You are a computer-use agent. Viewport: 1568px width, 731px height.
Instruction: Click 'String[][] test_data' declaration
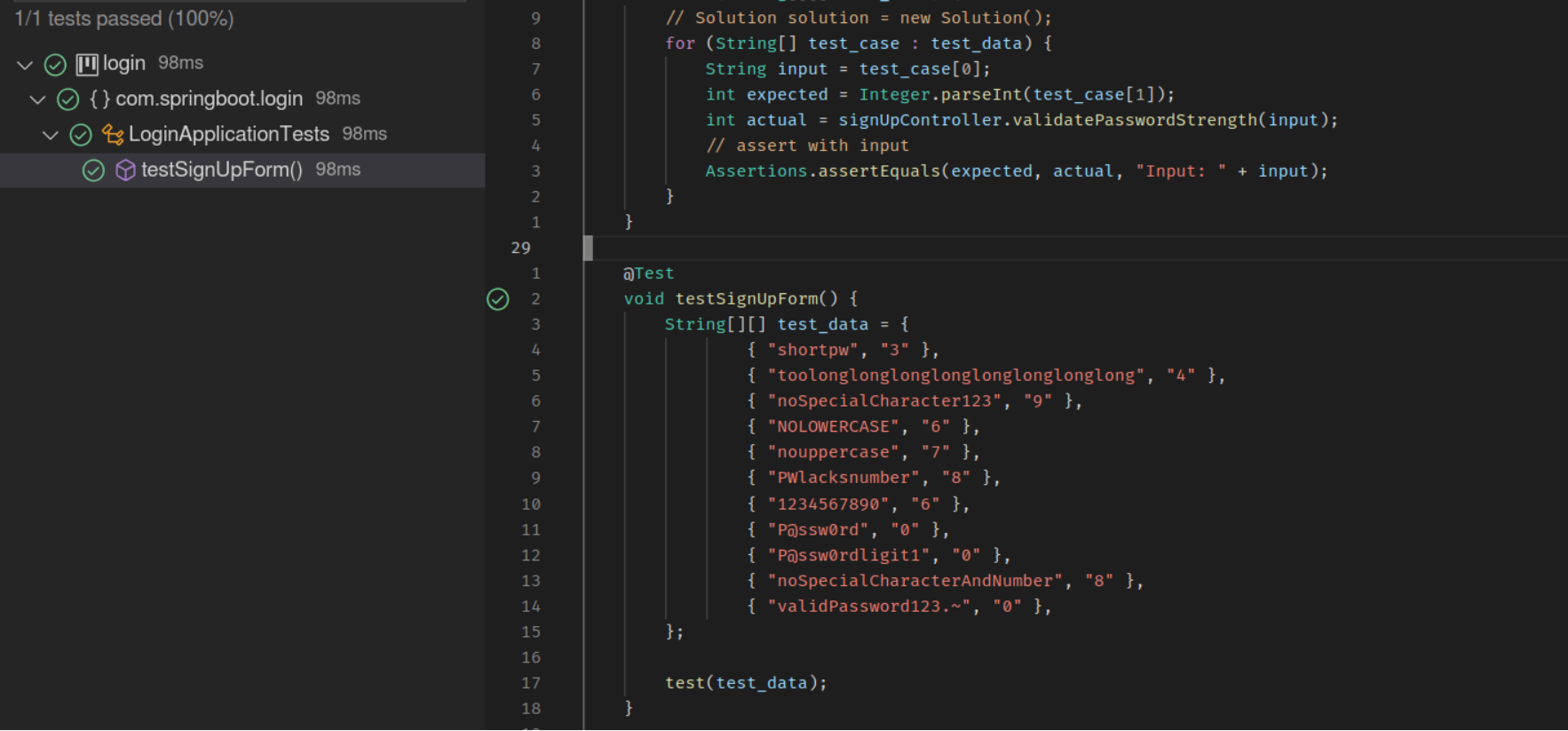[766, 325]
